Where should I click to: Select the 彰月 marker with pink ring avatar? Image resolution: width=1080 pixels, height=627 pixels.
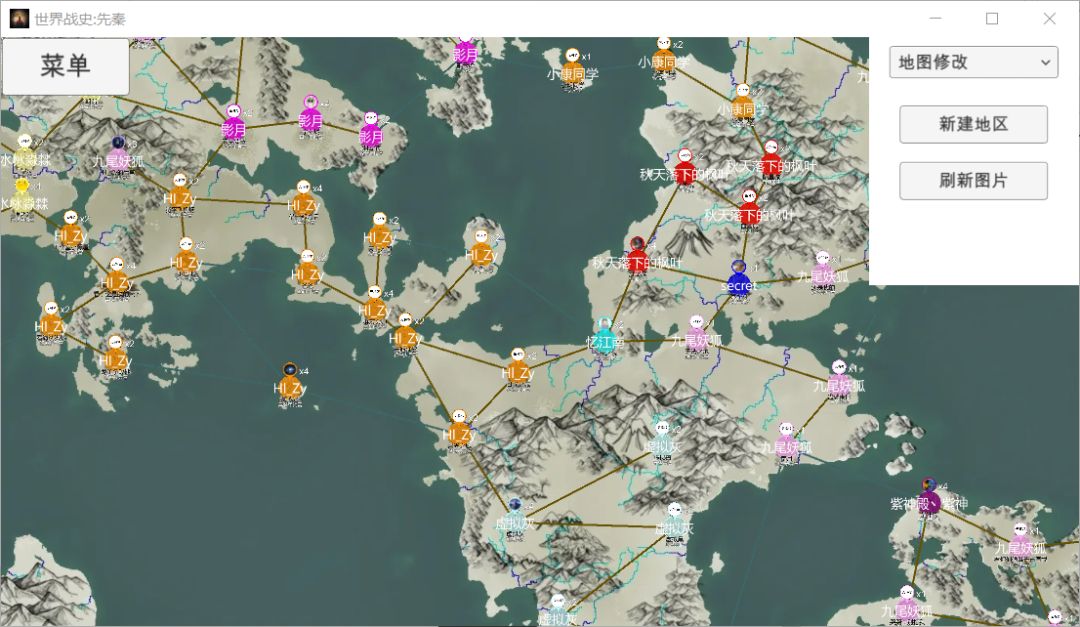coord(311,115)
